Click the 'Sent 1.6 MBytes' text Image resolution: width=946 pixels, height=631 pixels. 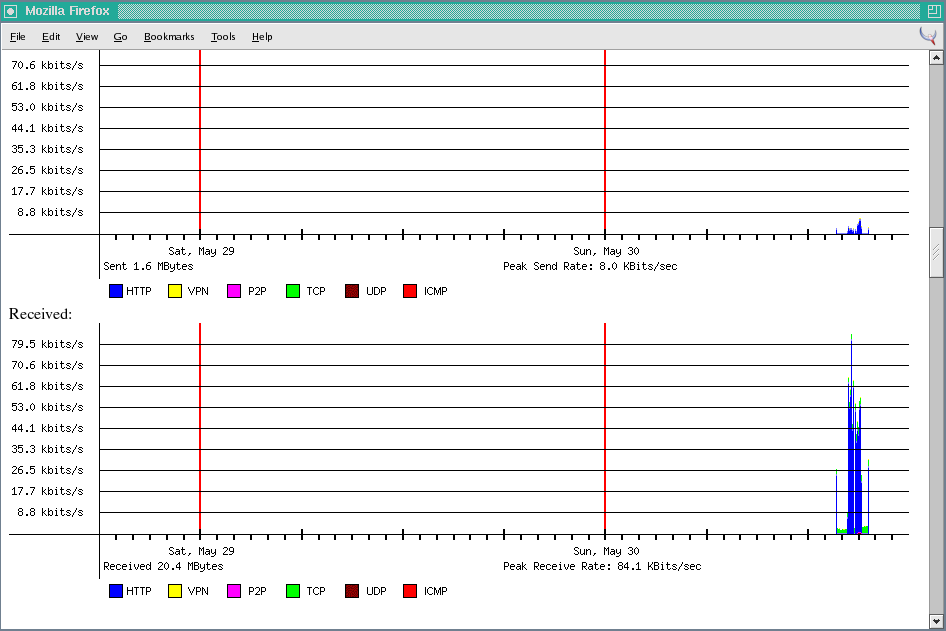[x=148, y=266]
